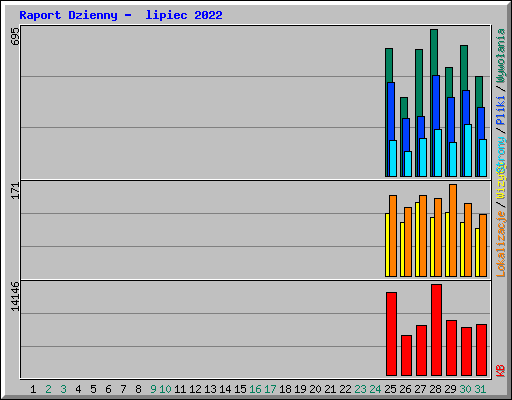Viewport: 512px width, 400px height.
Task: Click the cyan pages bar for day 28
Action: [x=438, y=153]
